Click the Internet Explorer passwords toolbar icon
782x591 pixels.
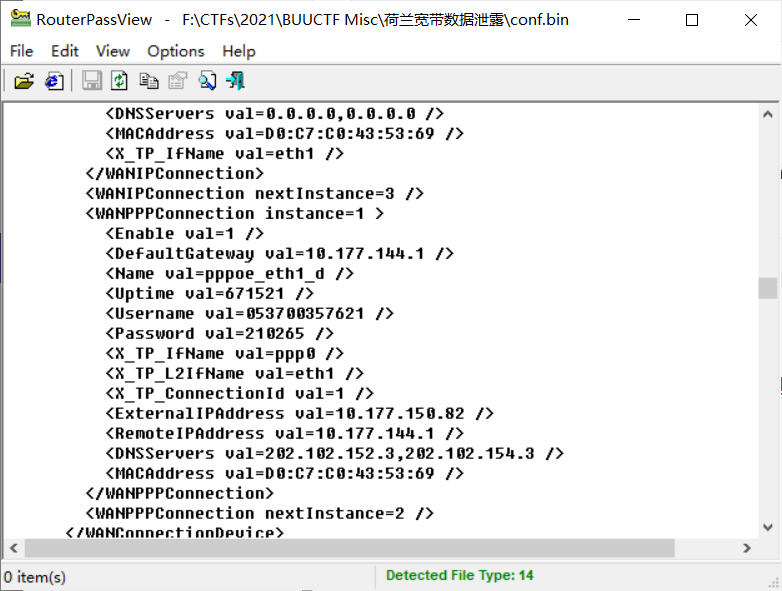click(x=54, y=81)
